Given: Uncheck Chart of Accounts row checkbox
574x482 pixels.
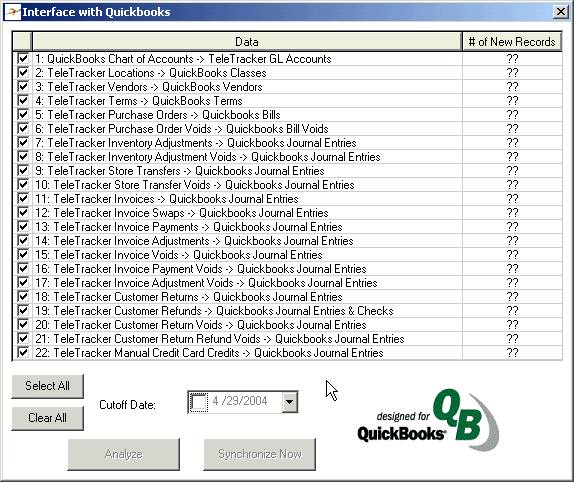Looking at the screenshot, I should pyautogui.click(x=23, y=59).
